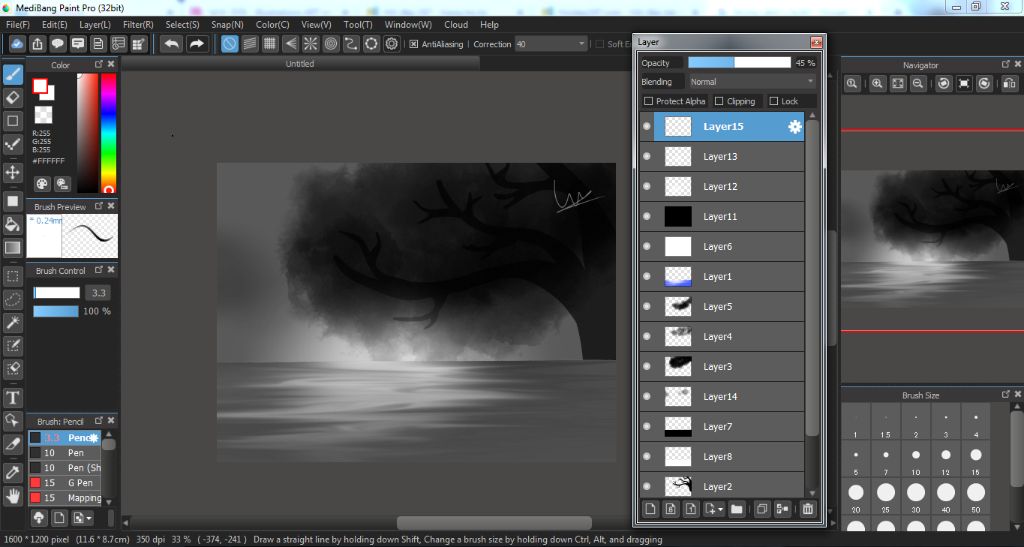This screenshot has height=547, width=1024.
Task: Click hue color bar in Color panel
Action: coord(108,133)
